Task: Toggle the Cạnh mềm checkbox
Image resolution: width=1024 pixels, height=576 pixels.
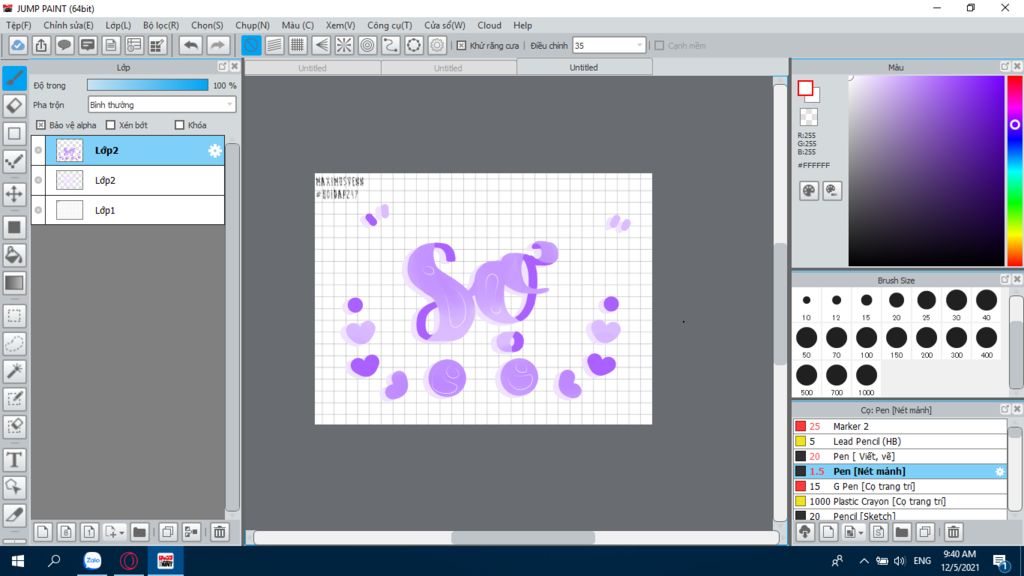Action: click(660, 46)
